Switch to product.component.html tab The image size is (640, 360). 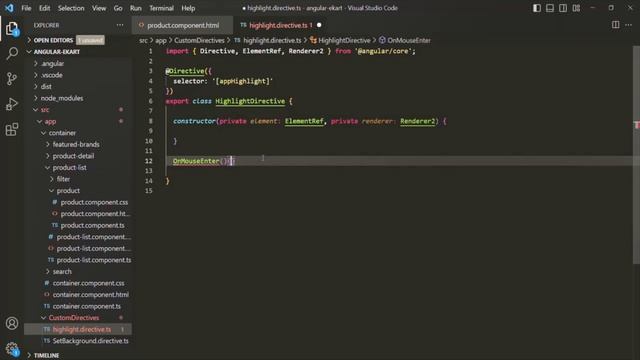(x=182, y=25)
